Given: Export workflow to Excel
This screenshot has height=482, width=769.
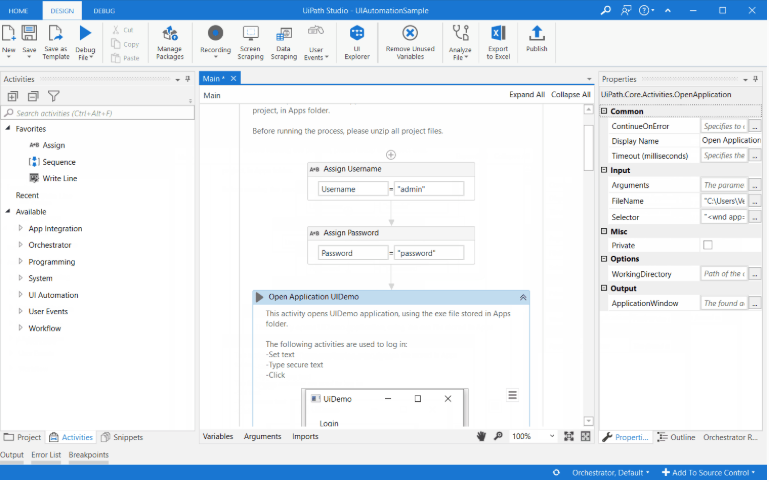Looking at the screenshot, I should point(497,39).
